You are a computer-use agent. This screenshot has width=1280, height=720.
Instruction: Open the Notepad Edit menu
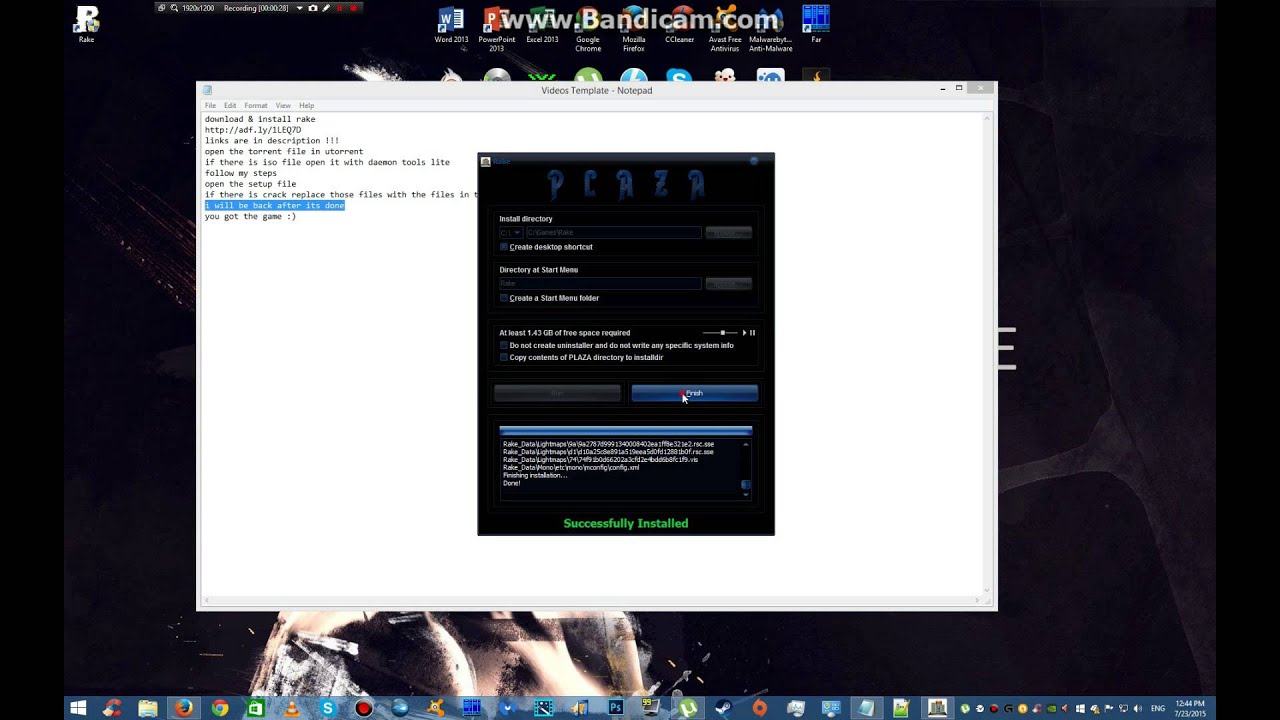230,105
